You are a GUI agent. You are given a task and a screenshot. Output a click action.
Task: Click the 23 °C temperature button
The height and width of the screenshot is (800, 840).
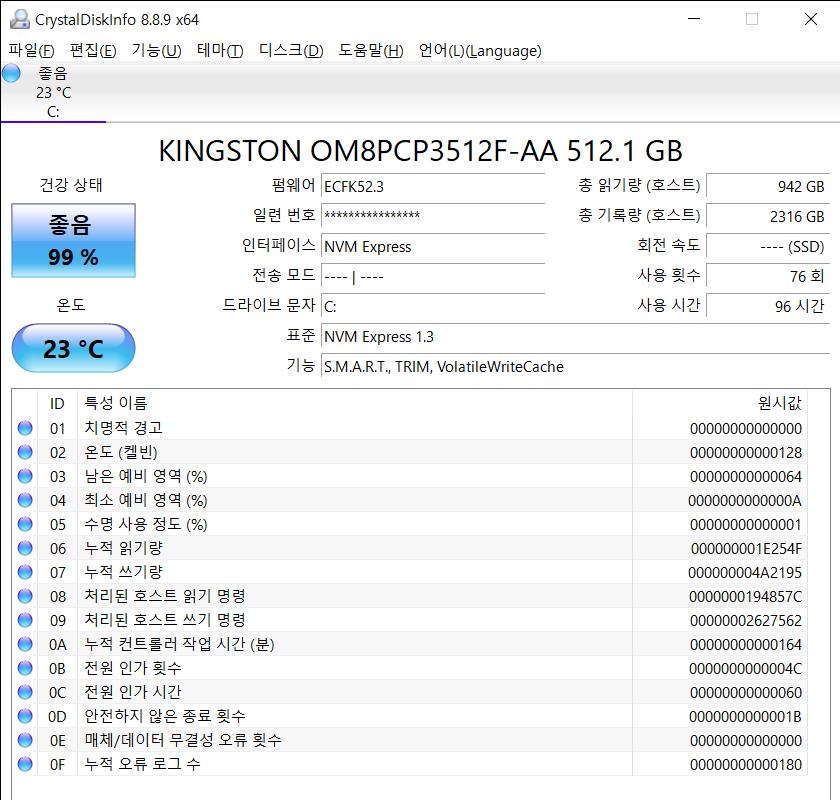(x=73, y=348)
